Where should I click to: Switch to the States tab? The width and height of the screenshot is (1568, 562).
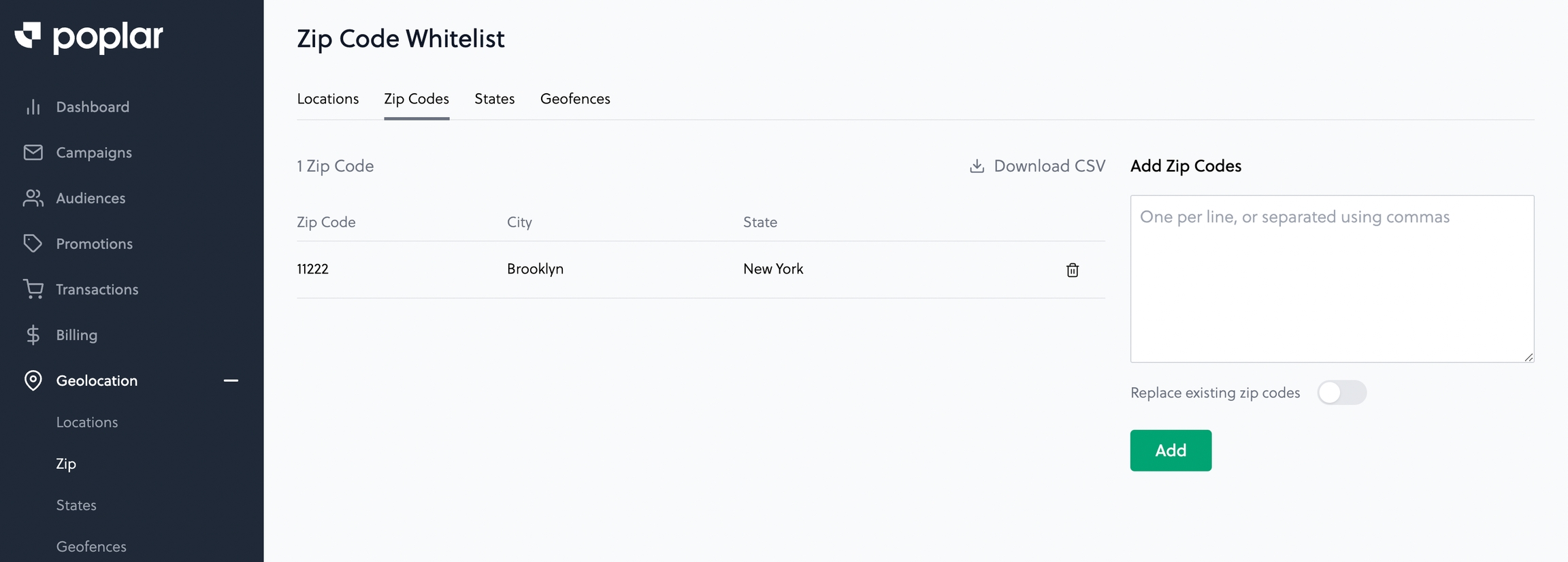coord(494,99)
